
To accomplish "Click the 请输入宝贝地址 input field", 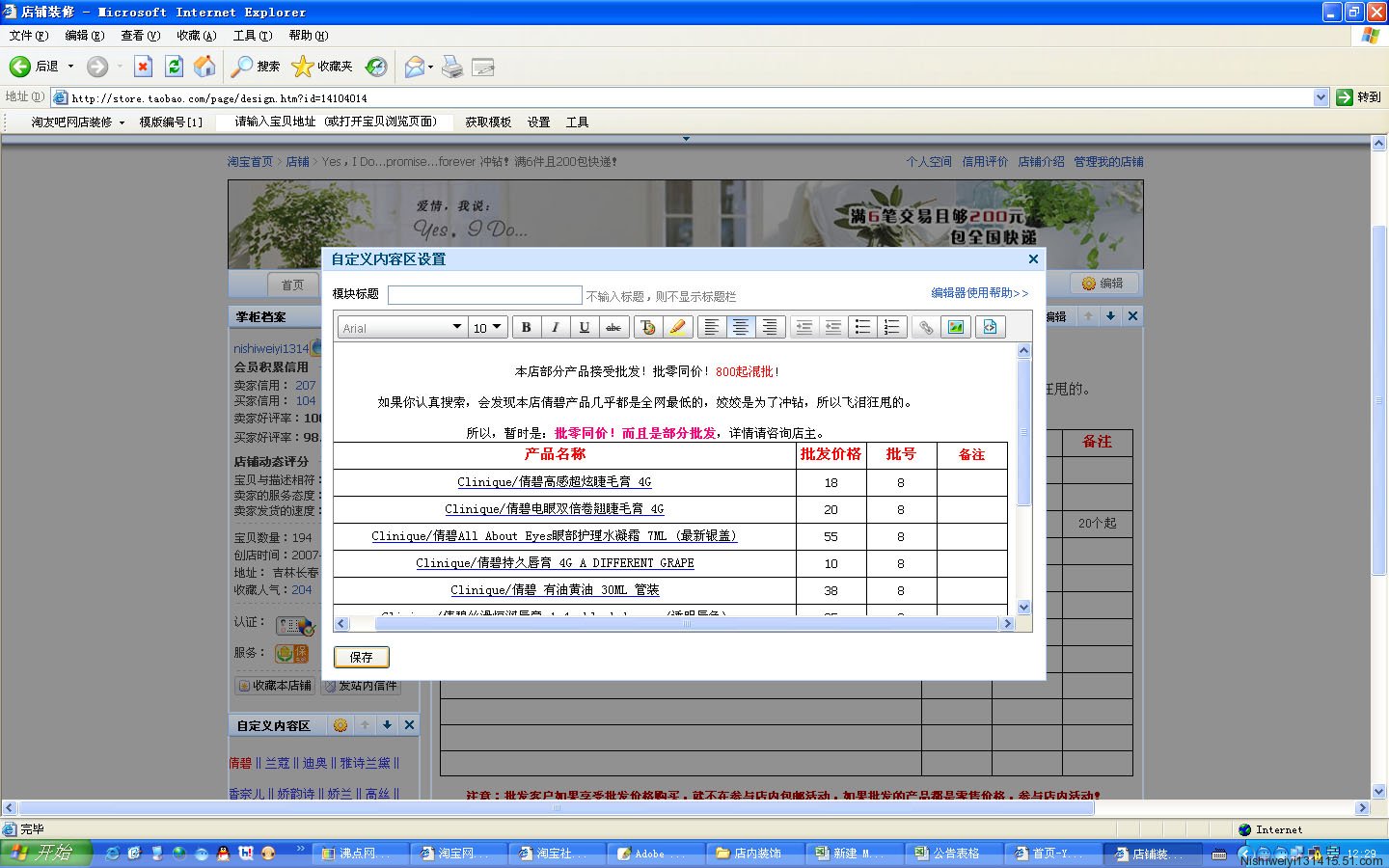I will coord(336,122).
